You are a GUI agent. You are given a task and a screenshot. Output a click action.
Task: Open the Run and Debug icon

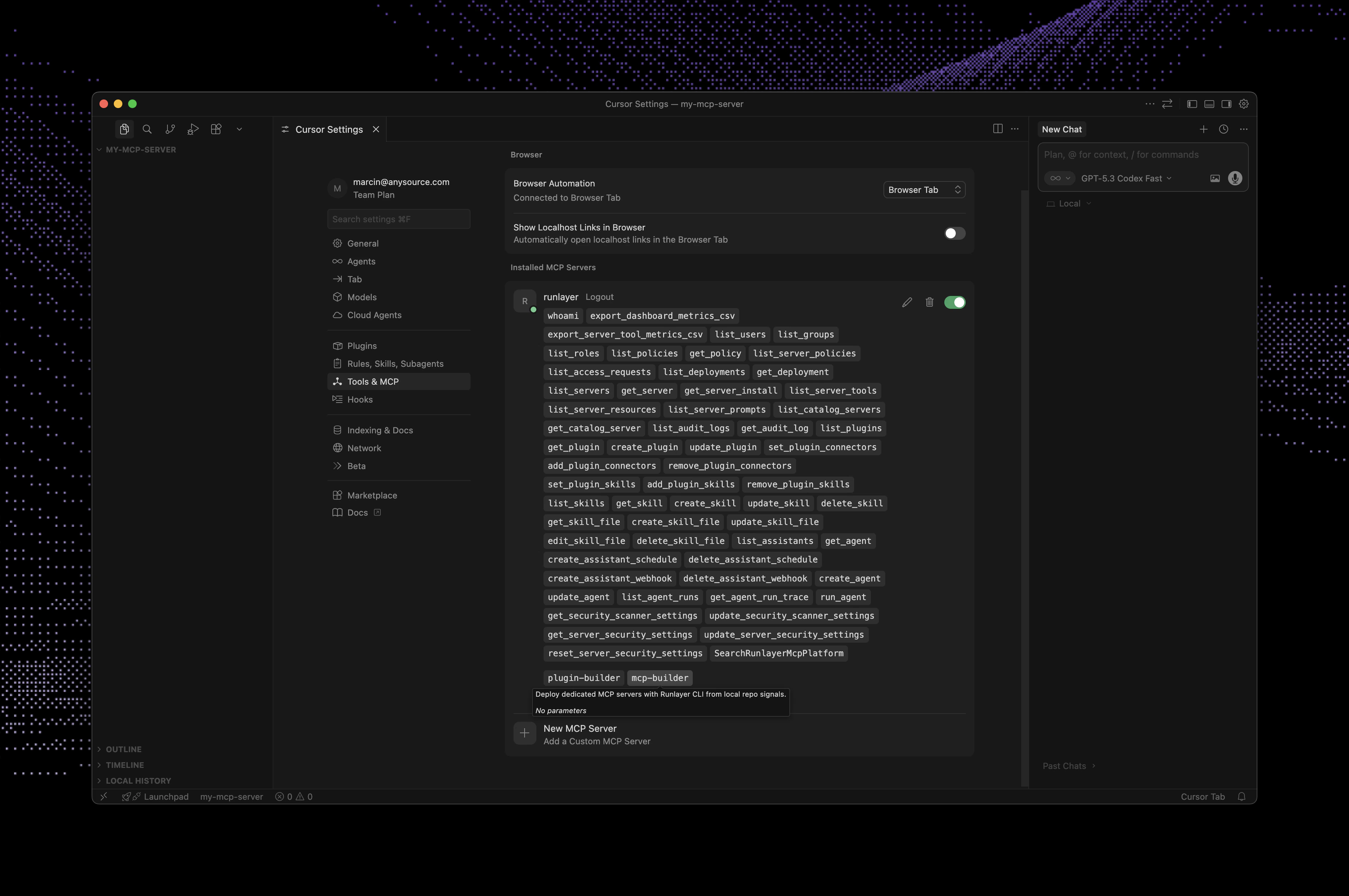(193, 129)
